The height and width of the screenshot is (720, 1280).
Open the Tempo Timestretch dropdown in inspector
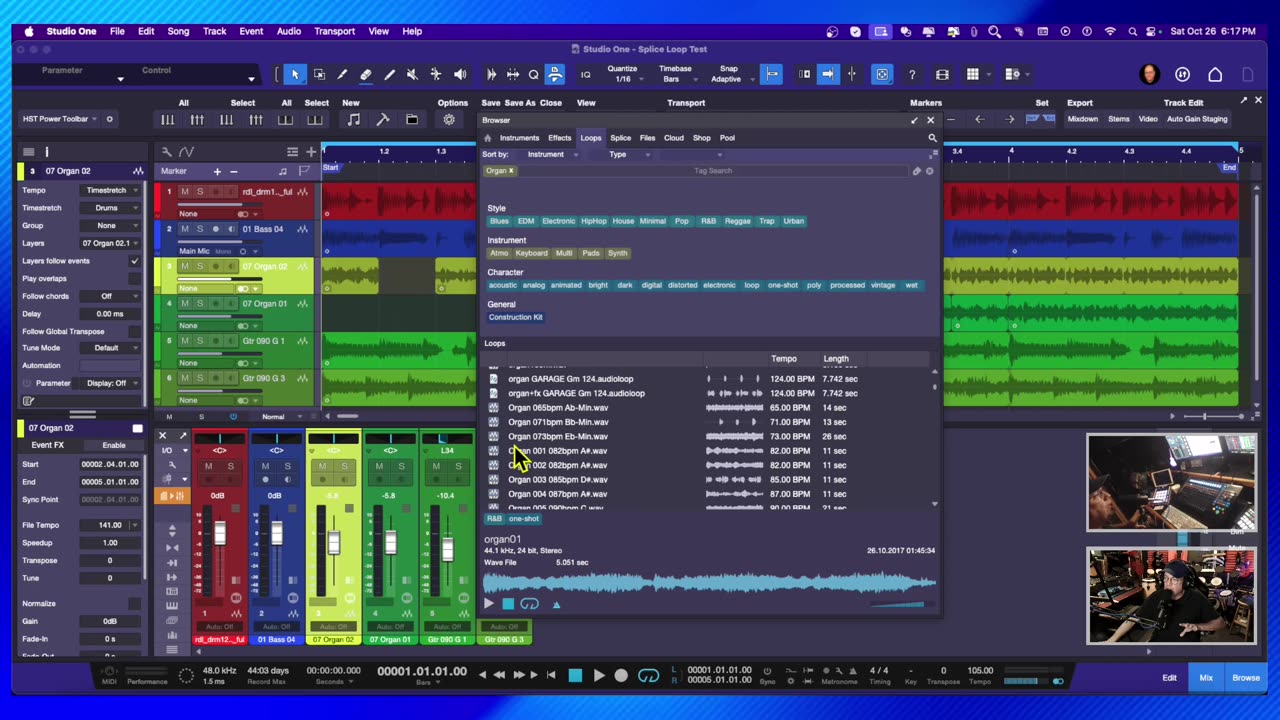[110, 190]
